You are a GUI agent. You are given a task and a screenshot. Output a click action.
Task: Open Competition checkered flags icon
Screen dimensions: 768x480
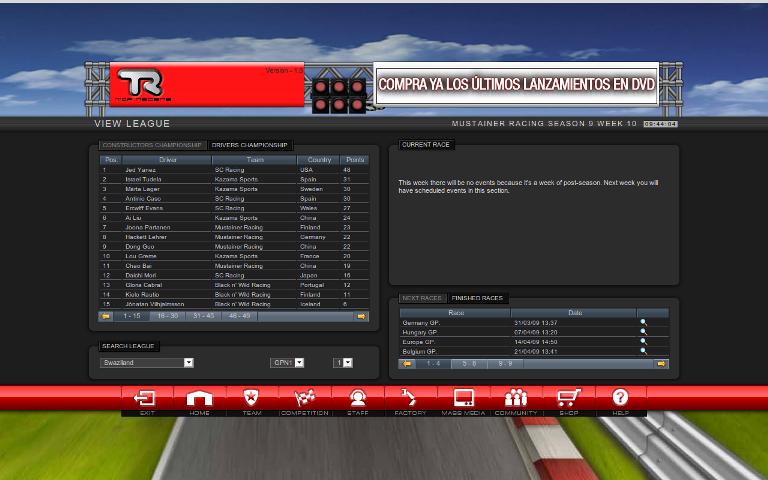click(x=304, y=398)
